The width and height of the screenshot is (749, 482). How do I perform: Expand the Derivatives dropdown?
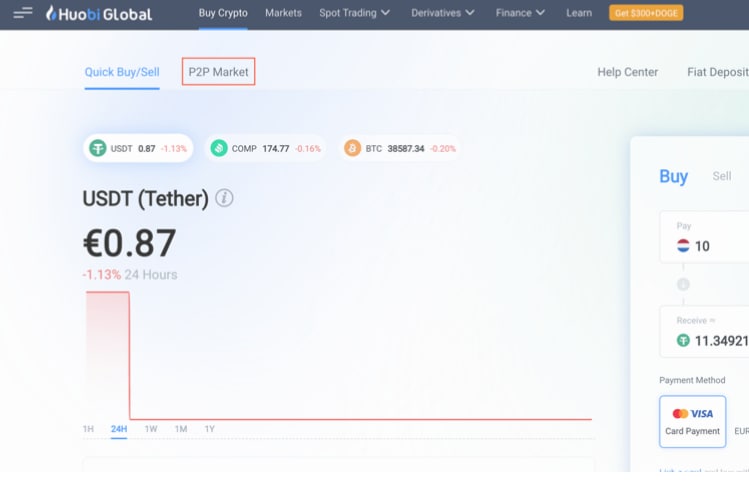pos(443,13)
